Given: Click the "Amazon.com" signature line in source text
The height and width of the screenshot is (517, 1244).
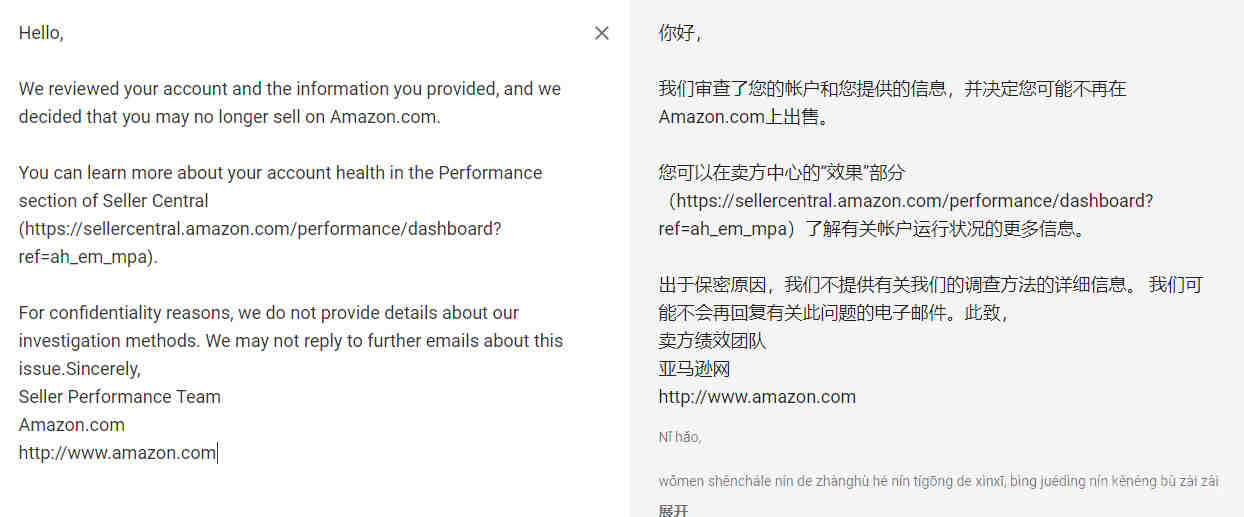Looking at the screenshot, I should (x=72, y=425).
